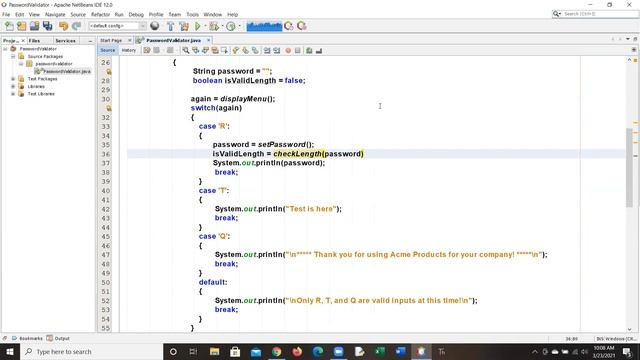640x360 pixels.
Task: Click the Clean and Build icon
Action: tap(184, 27)
